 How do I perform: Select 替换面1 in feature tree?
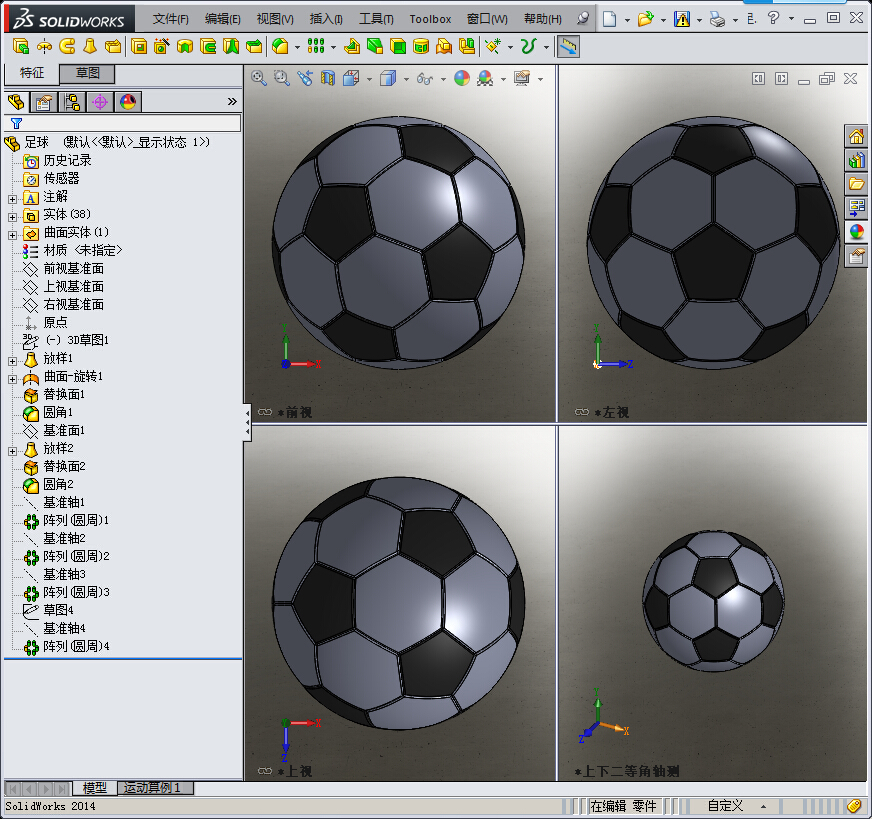point(64,394)
